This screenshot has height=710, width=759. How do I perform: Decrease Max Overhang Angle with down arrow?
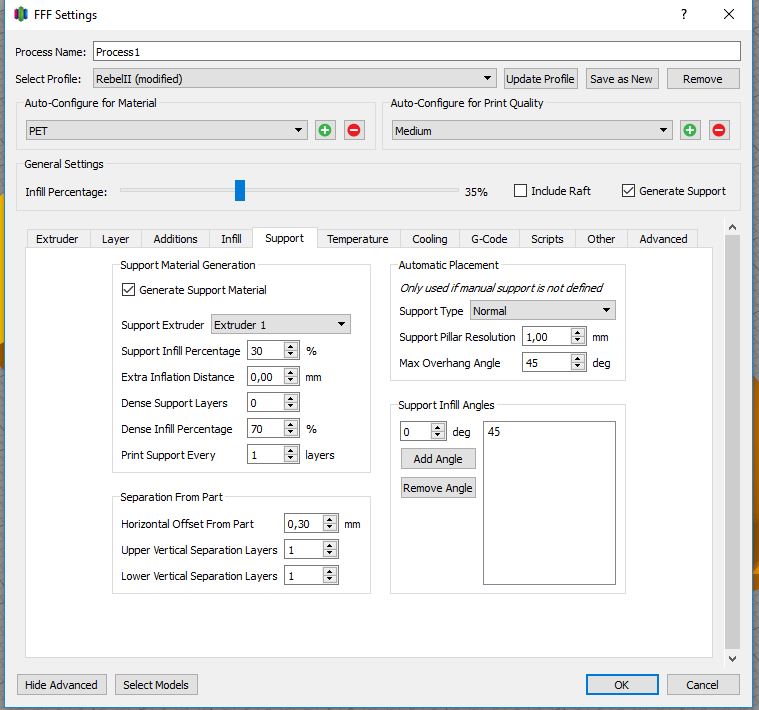click(579, 367)
